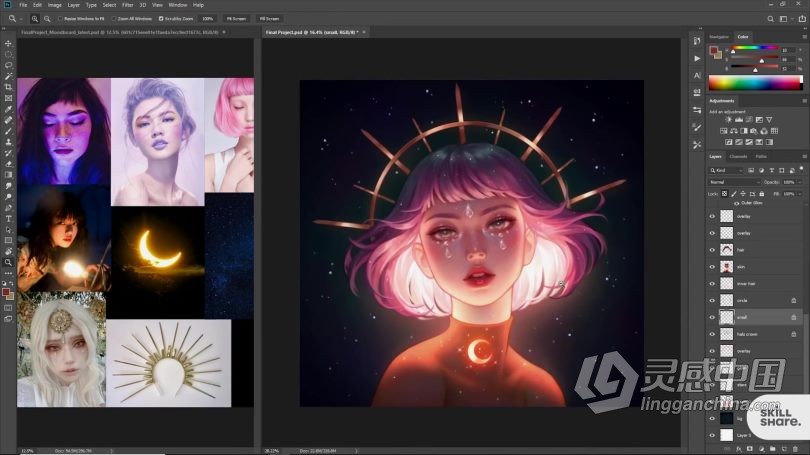
Task: Add a Brightness/Contrast adjustment
Action: click(x=728, y=120)
